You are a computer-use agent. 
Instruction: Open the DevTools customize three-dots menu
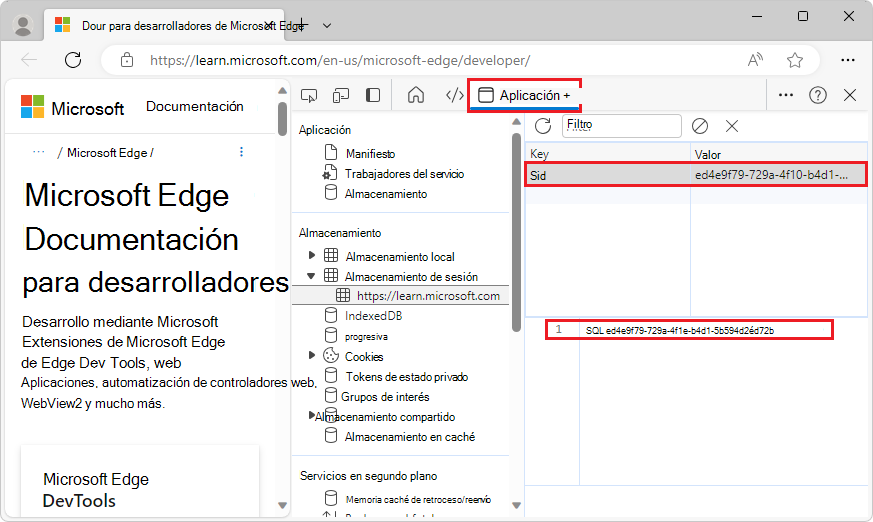coord(786,95)
